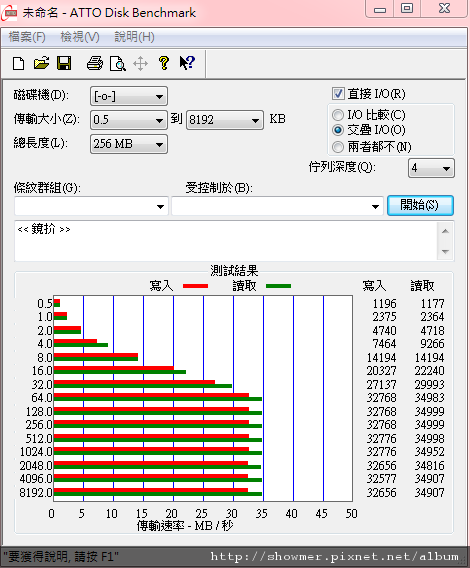Screen dimensions: 470x568
Task: Open the 磁碟機(D) drive dropdown
Action: [129, 96]
